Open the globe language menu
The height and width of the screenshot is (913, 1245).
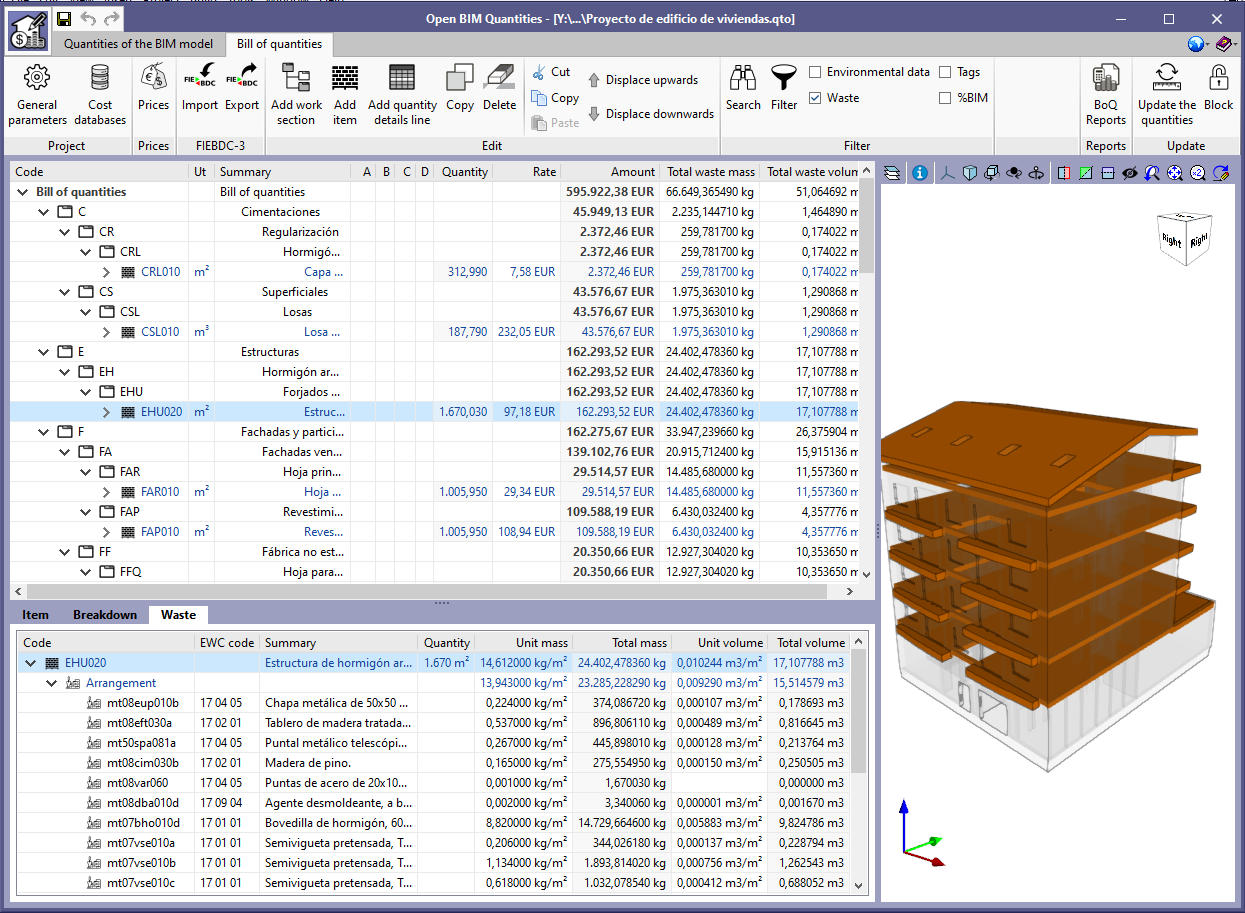point(1197,44)
